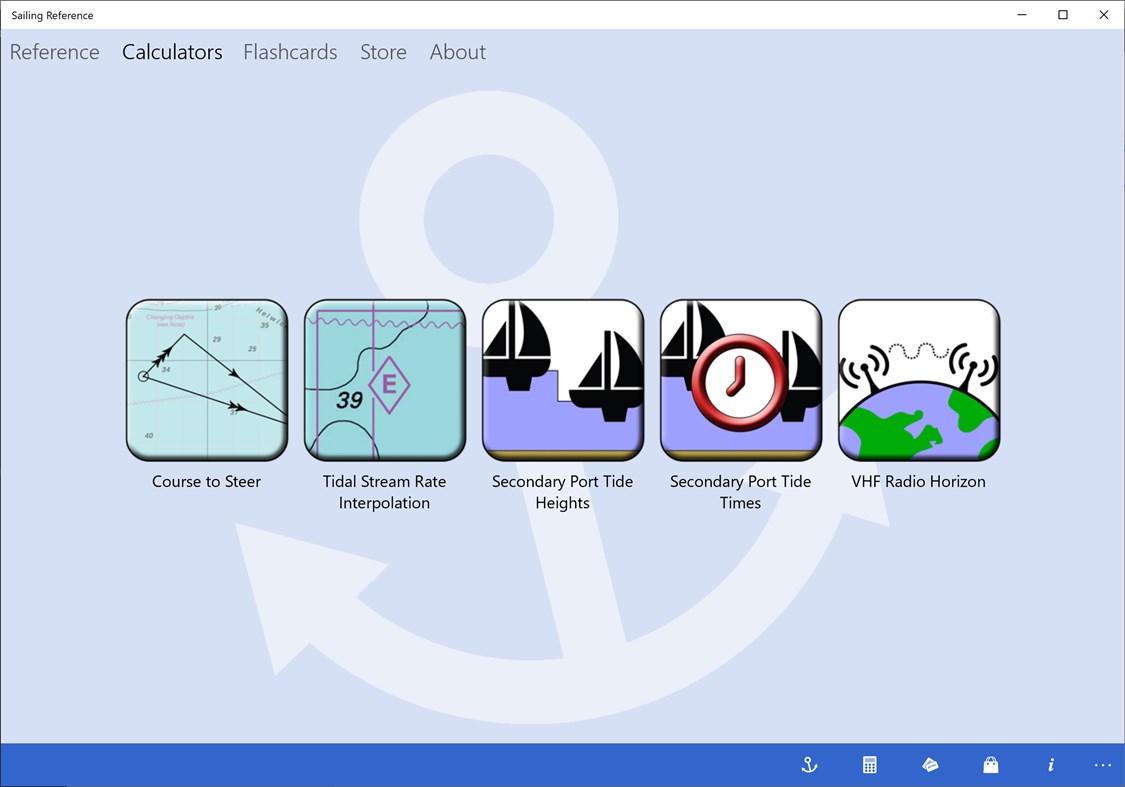Viewport: 1125px width, 787px height.
Task: Switch to the Reference tab
Action: coord(54,52)
